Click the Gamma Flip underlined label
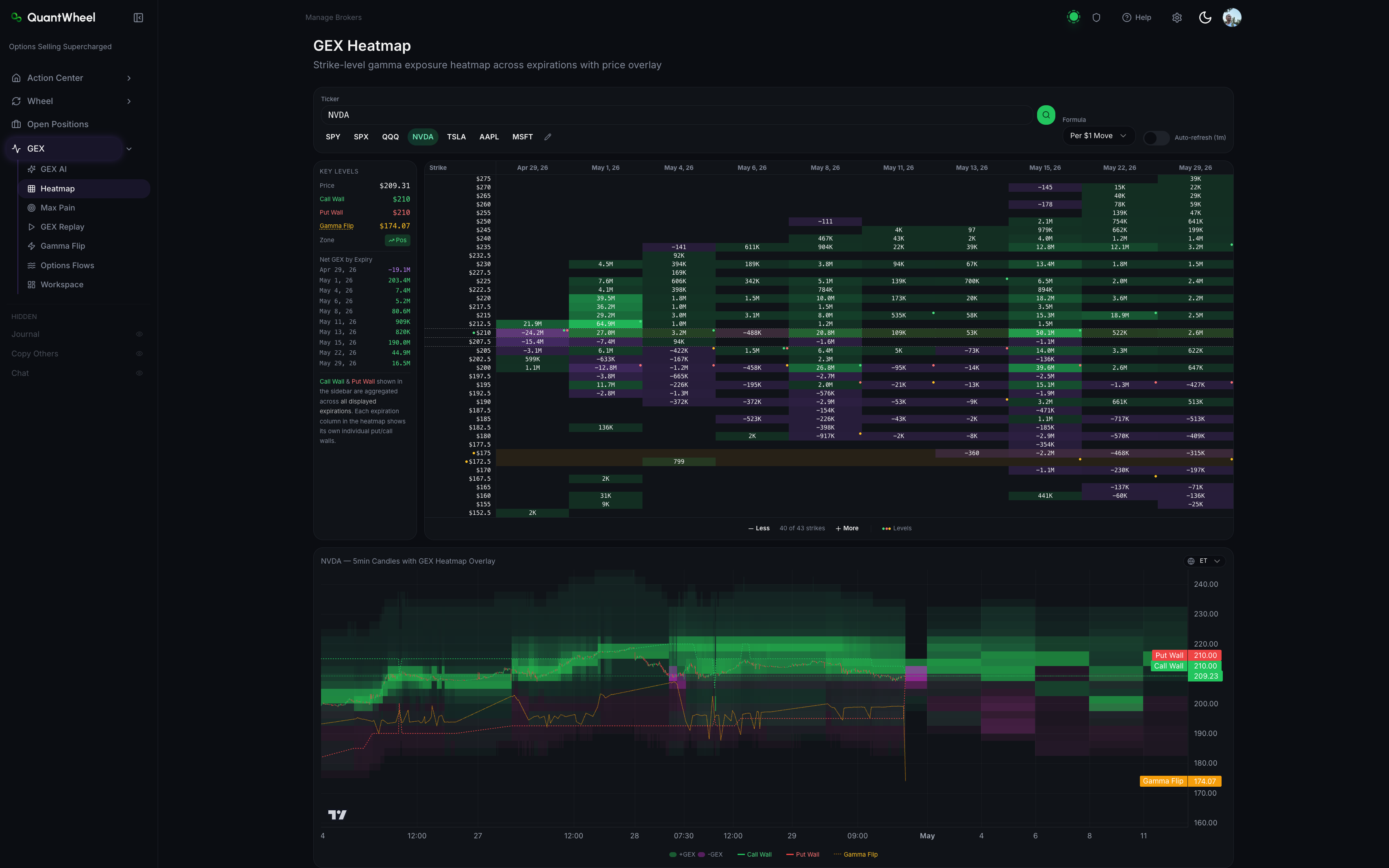 coord(336,226)
